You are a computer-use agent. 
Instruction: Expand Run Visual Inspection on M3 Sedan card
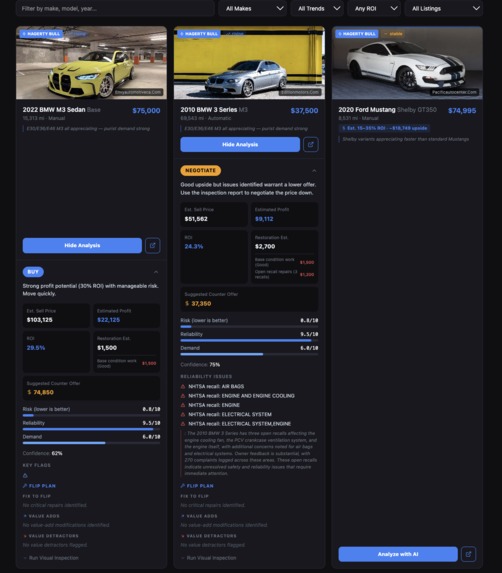51,558
